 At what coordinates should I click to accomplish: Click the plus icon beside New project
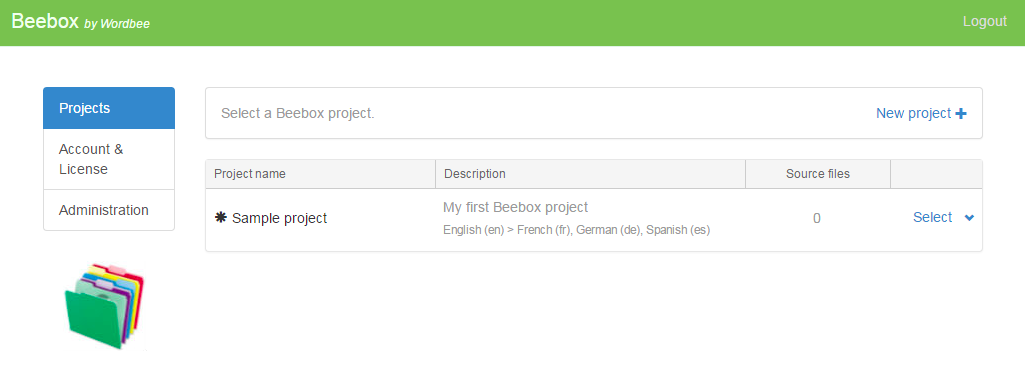(x=961, y=114)
